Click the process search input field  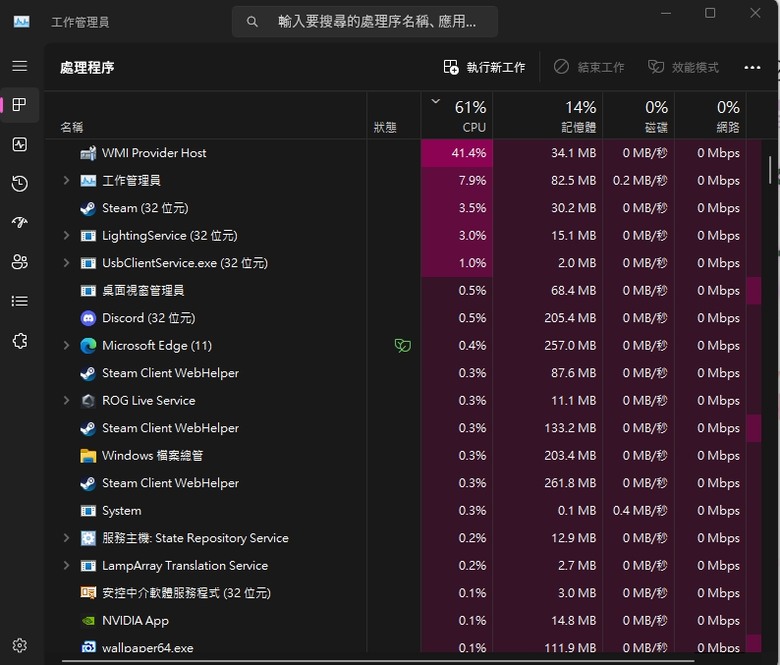click(x=365, y=21)
